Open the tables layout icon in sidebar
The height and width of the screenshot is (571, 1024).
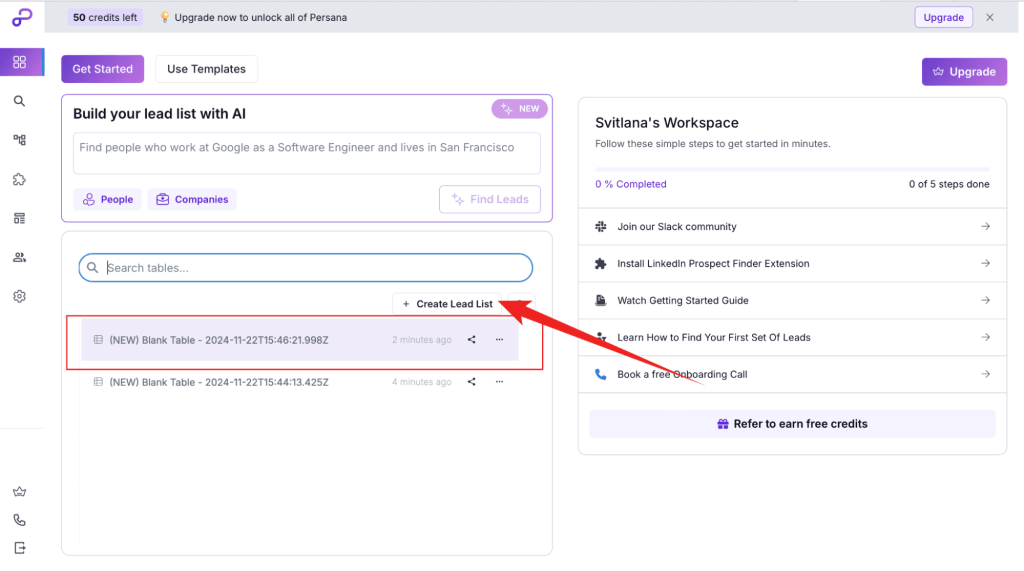pos(20,218)
